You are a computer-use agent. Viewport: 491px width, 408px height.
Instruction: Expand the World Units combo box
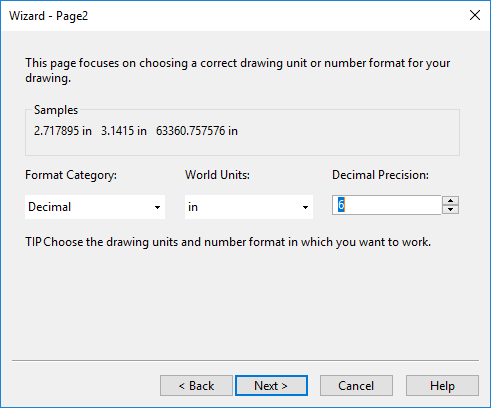pos(249,207)
